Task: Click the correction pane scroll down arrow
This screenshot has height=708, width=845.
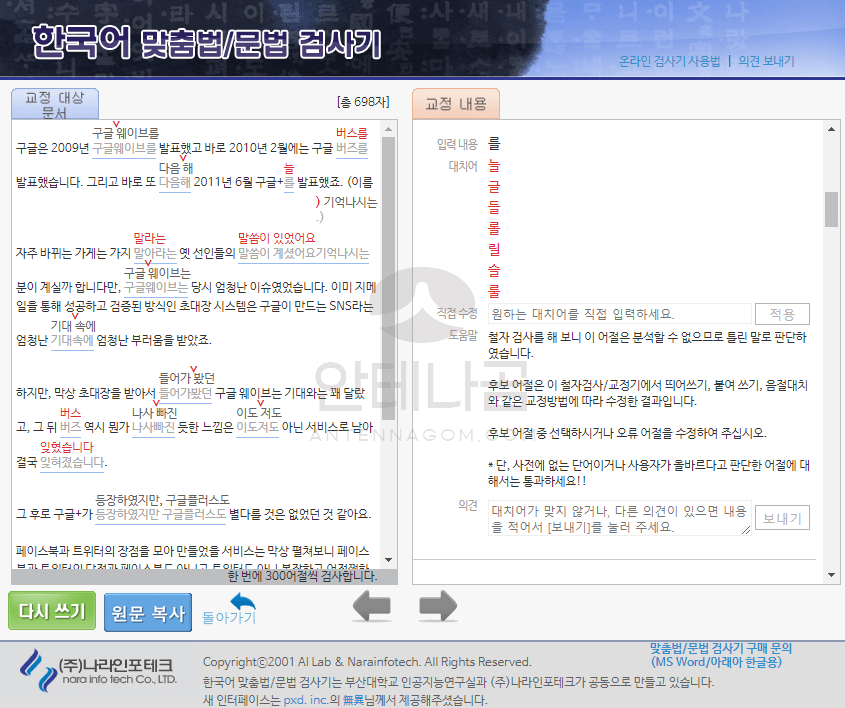Action: [832, 575]
